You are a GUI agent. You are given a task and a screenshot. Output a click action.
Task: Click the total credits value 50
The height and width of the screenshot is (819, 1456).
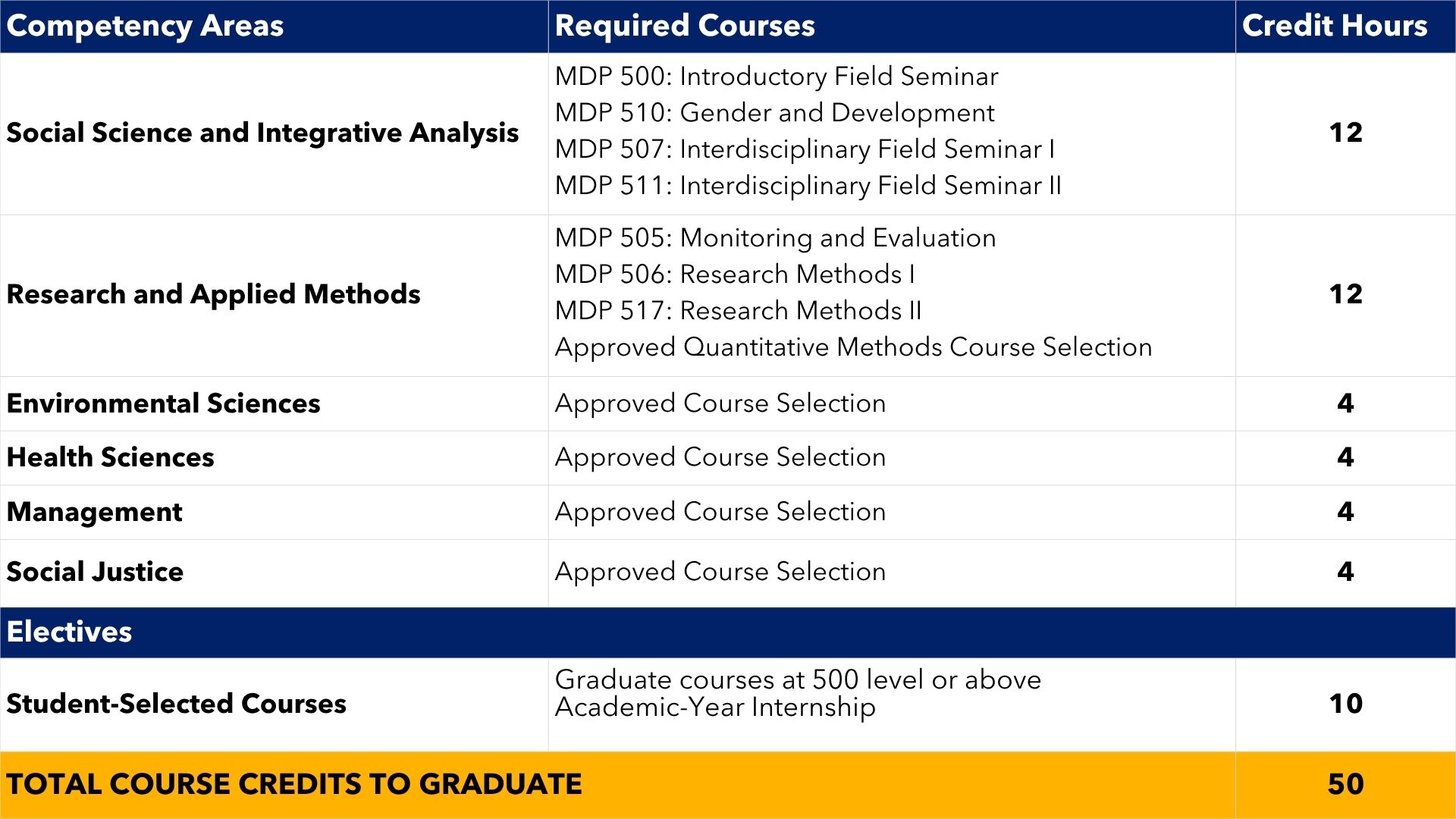[1345, 784]
